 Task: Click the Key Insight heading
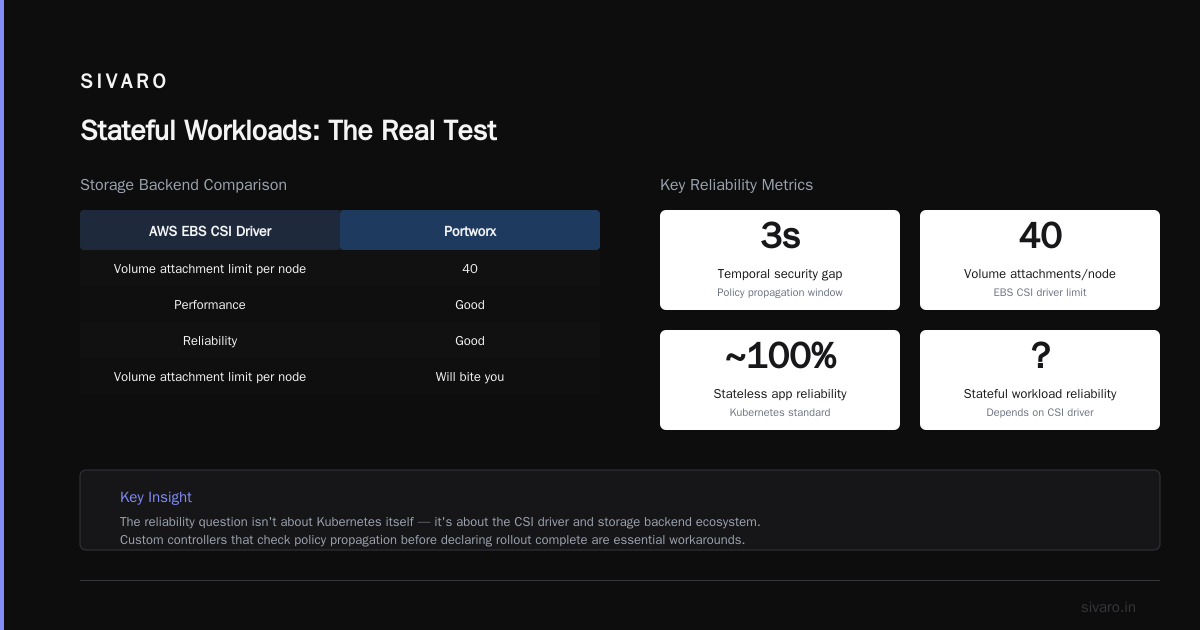(156, 497)
